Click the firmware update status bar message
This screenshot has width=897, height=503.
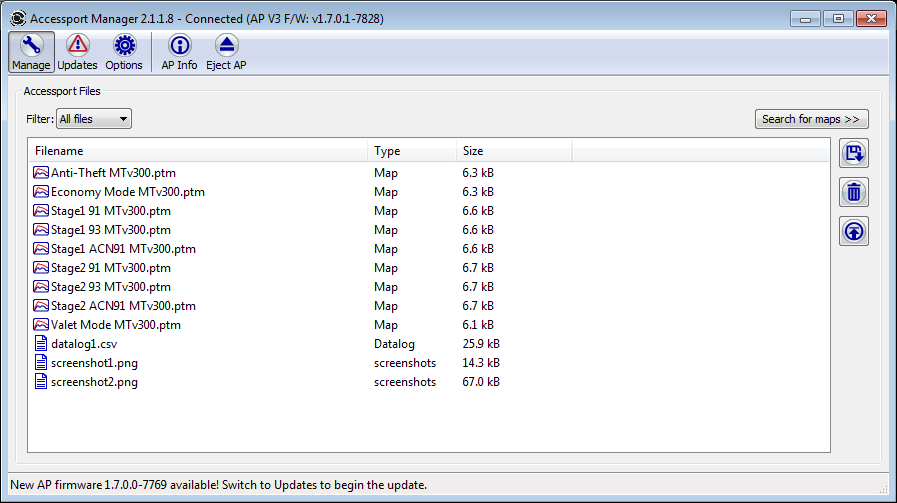pos(219,485)
